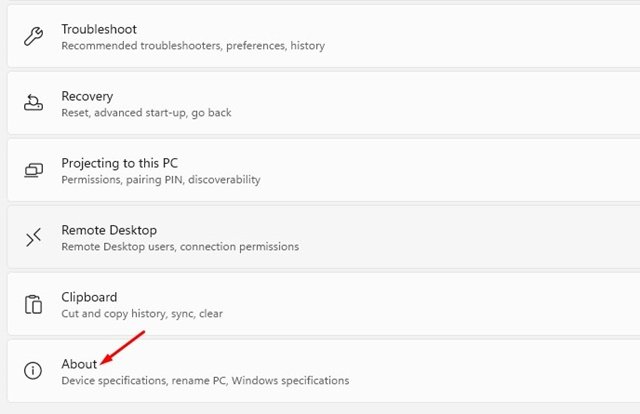
Task: Click blank space inside the About card
Action: [490, 371]
